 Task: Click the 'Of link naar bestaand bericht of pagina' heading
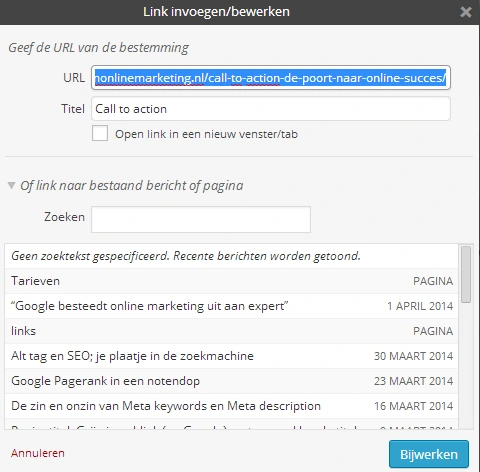click(132, 186)
